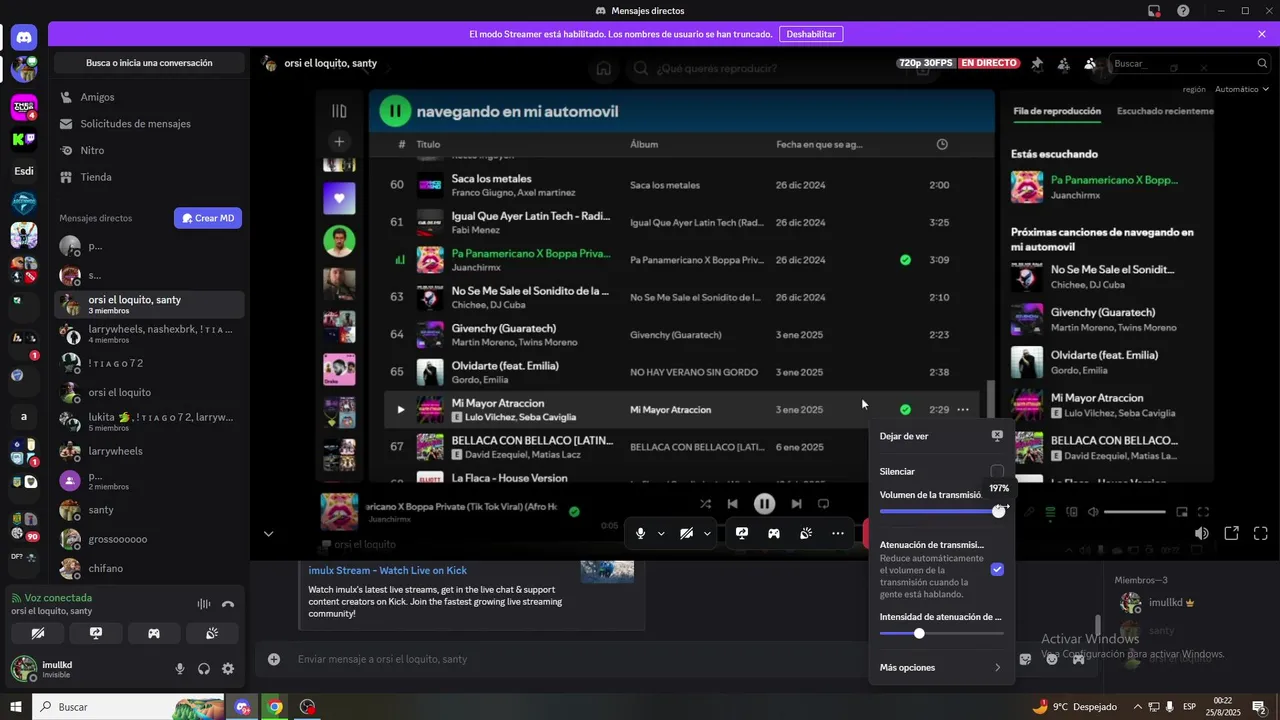Open user settings gear icon
This screenshot has height=720, width=1280.
tap(228, 669)
